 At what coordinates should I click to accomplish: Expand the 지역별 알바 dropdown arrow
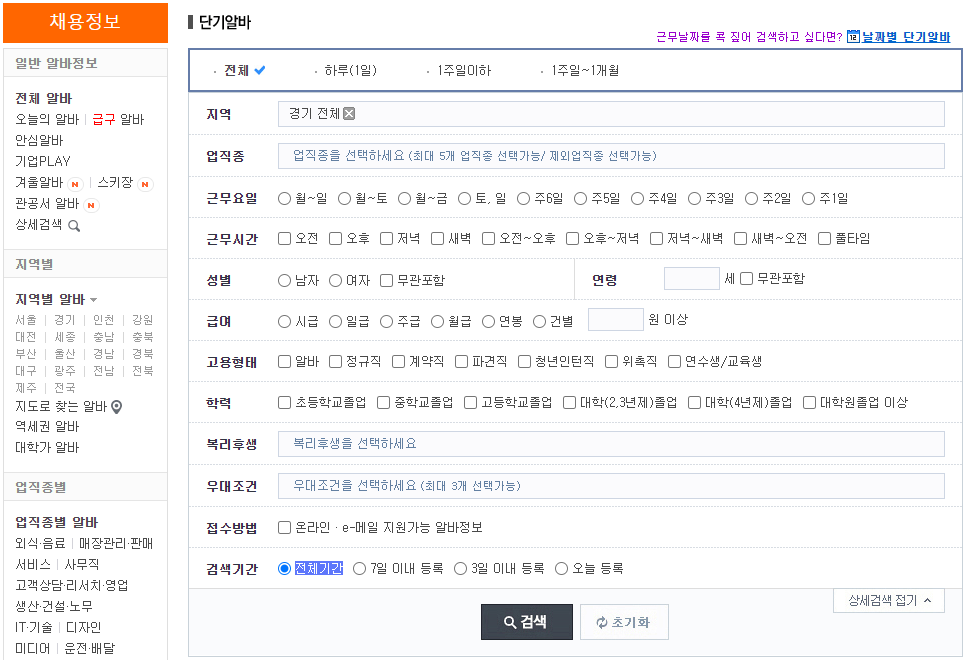coord(94,300)
